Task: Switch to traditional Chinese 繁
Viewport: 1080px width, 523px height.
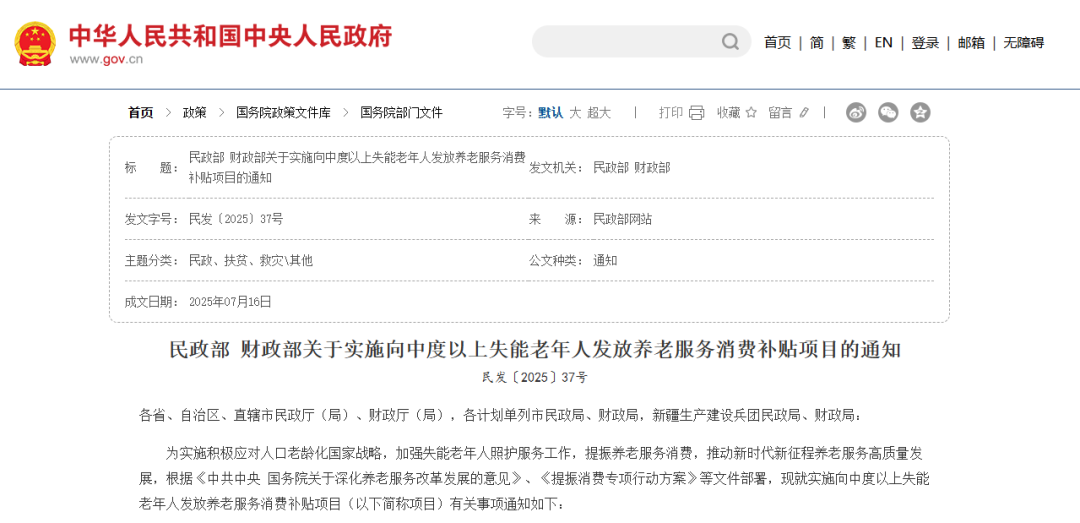Action: tap(849, 42)
